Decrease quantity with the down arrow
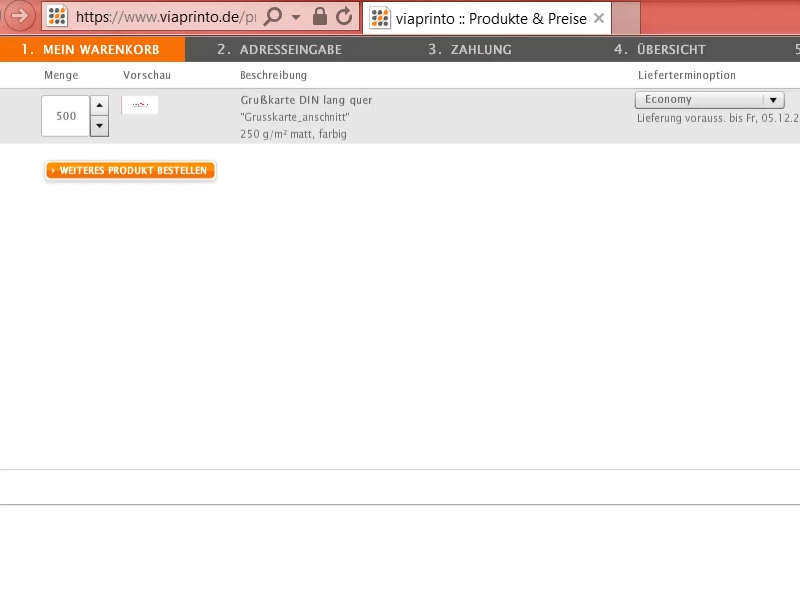This screenshot has width=800, height=600. click(99, 126)
